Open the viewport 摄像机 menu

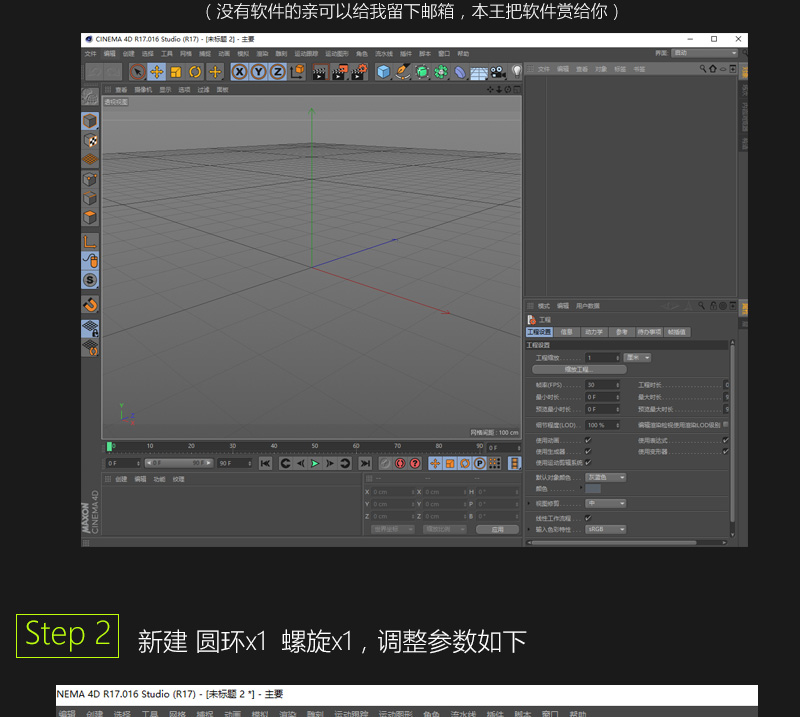143,90
